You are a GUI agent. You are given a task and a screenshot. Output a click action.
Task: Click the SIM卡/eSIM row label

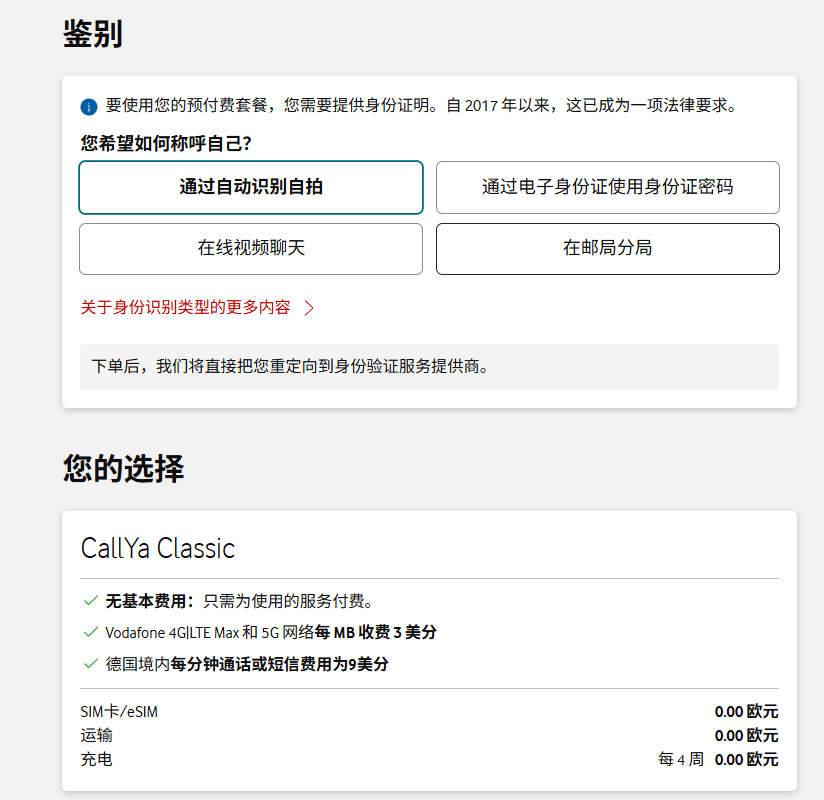coord(119,712)
